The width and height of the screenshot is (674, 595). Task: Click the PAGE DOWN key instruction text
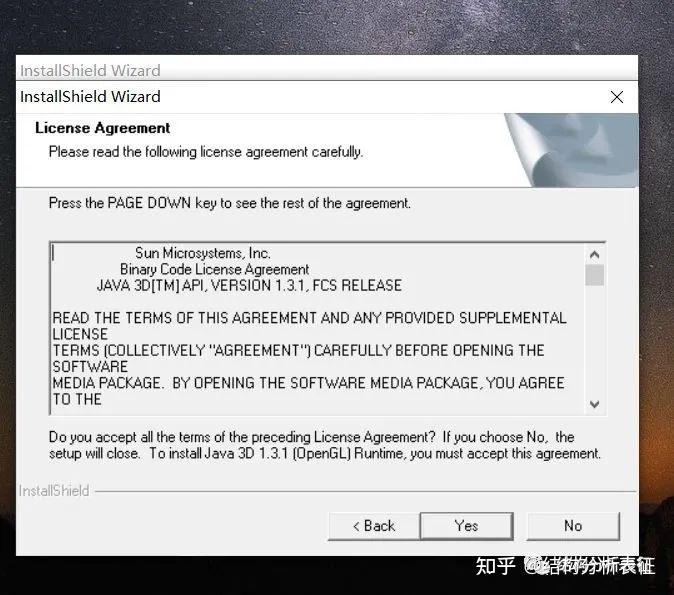230,203
